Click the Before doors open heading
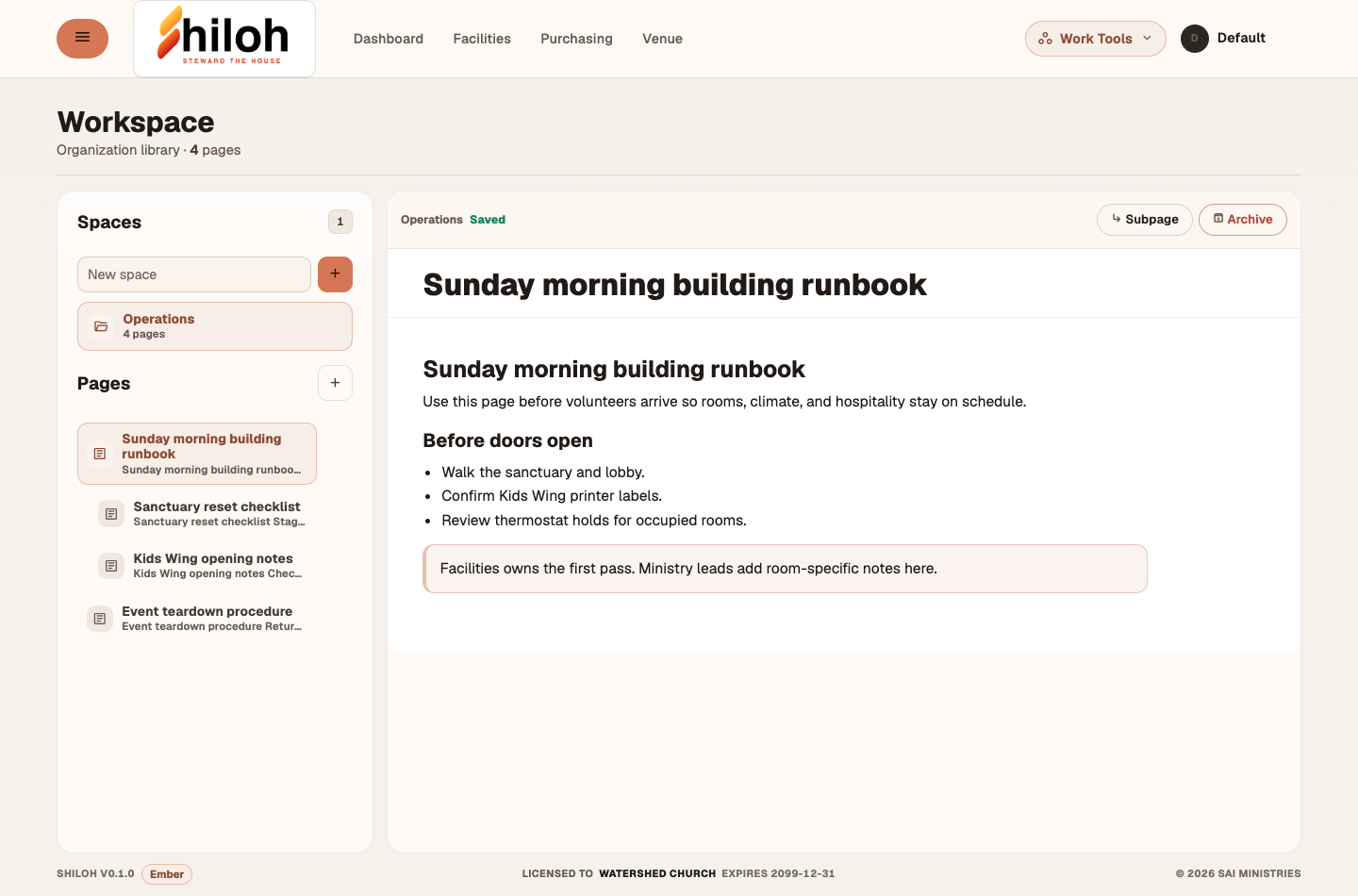The image size is (1358, 896). pos(508,440)
